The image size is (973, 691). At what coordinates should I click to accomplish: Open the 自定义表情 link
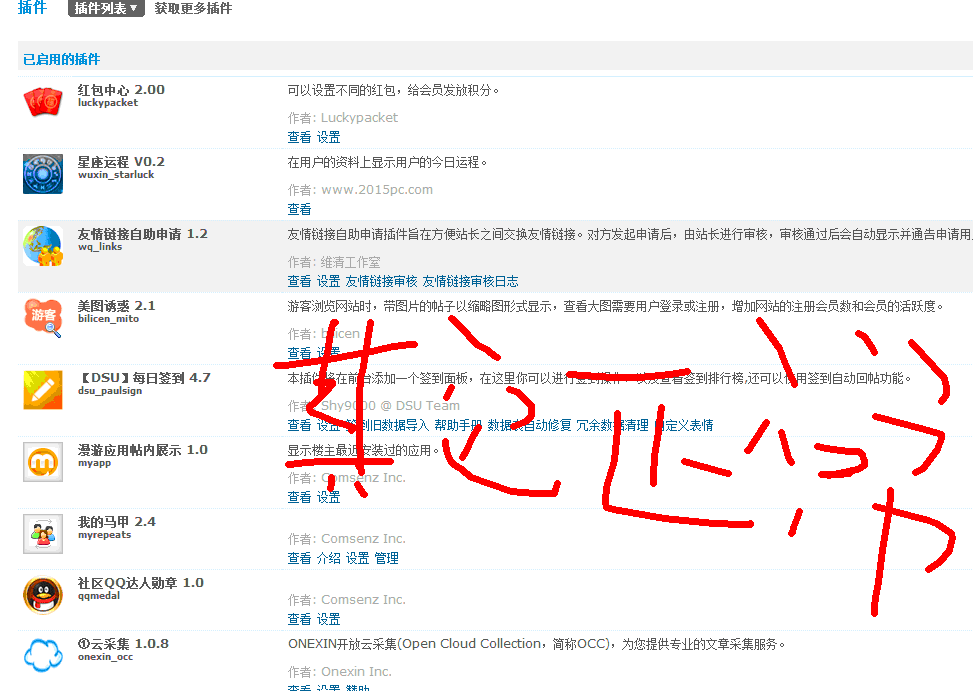pyautogui.click(x=684, y=425)
